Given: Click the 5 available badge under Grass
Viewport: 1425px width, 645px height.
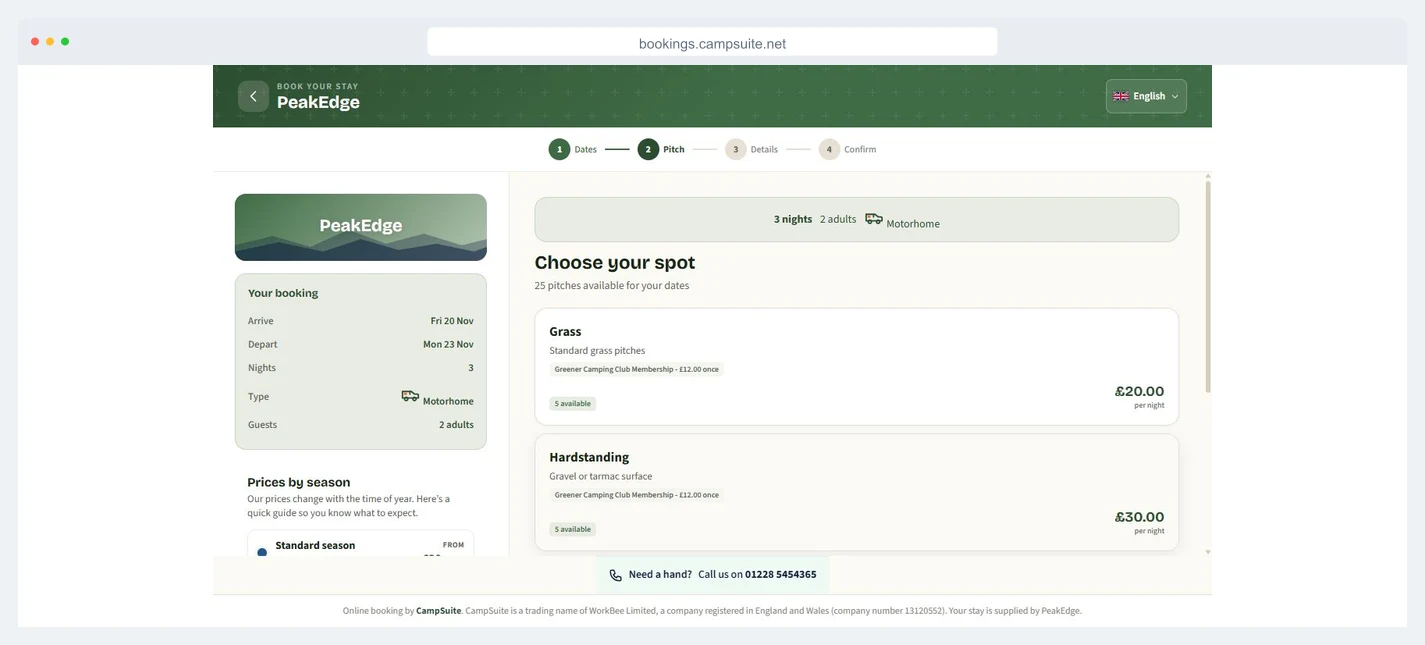Looking at the screenshot, I should (572, 404).
